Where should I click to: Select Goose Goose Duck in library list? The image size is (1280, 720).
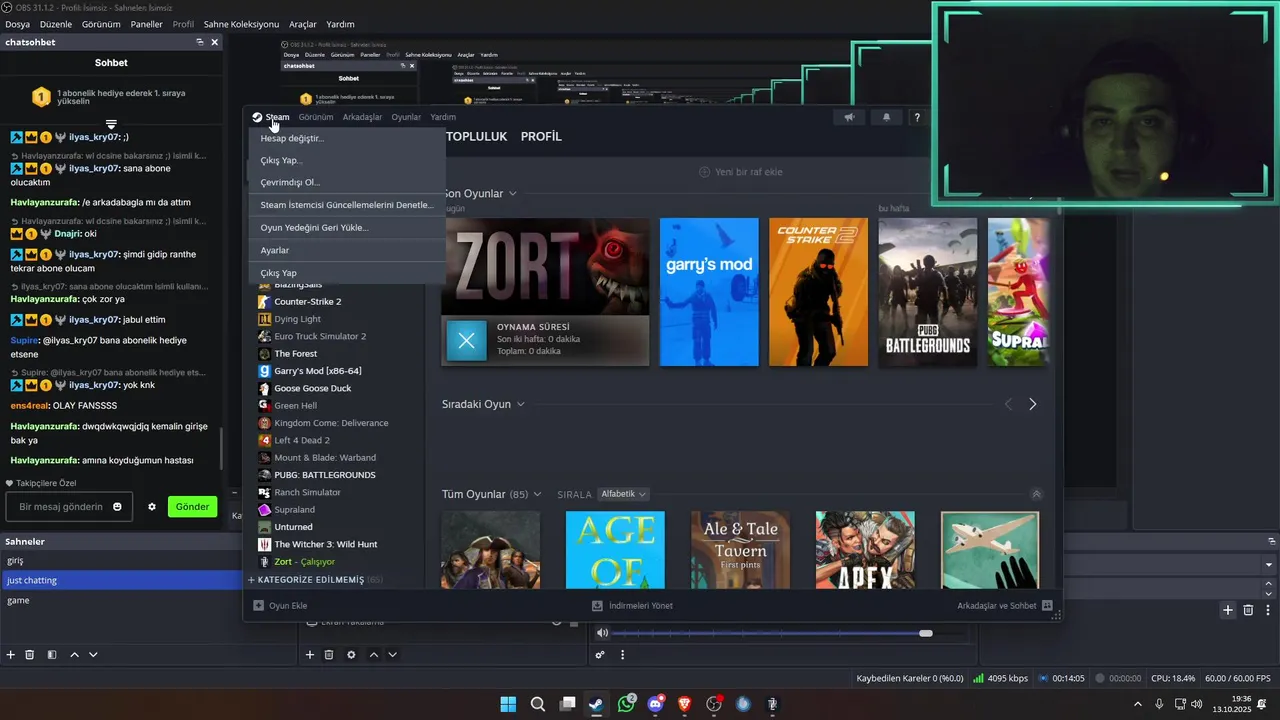click(x=313, y=388)
